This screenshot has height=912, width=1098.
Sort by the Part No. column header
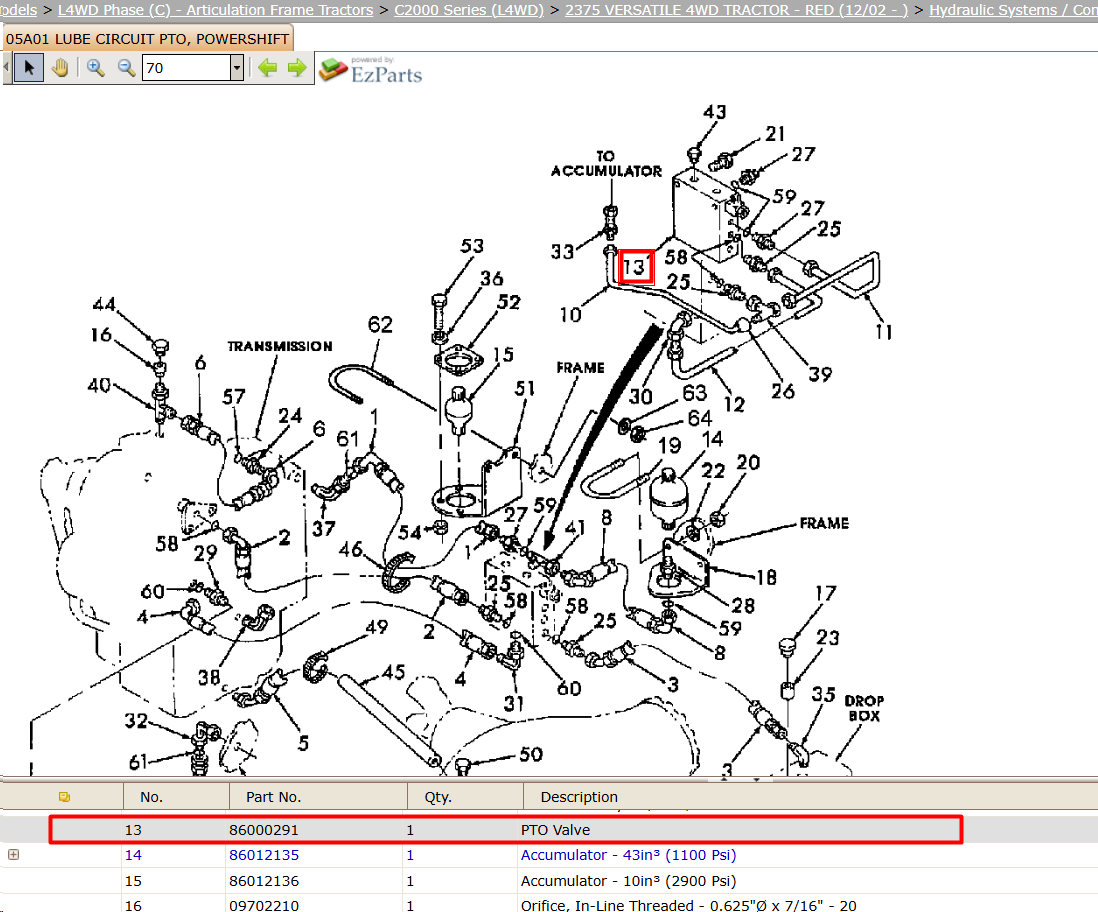pos(273,797)
